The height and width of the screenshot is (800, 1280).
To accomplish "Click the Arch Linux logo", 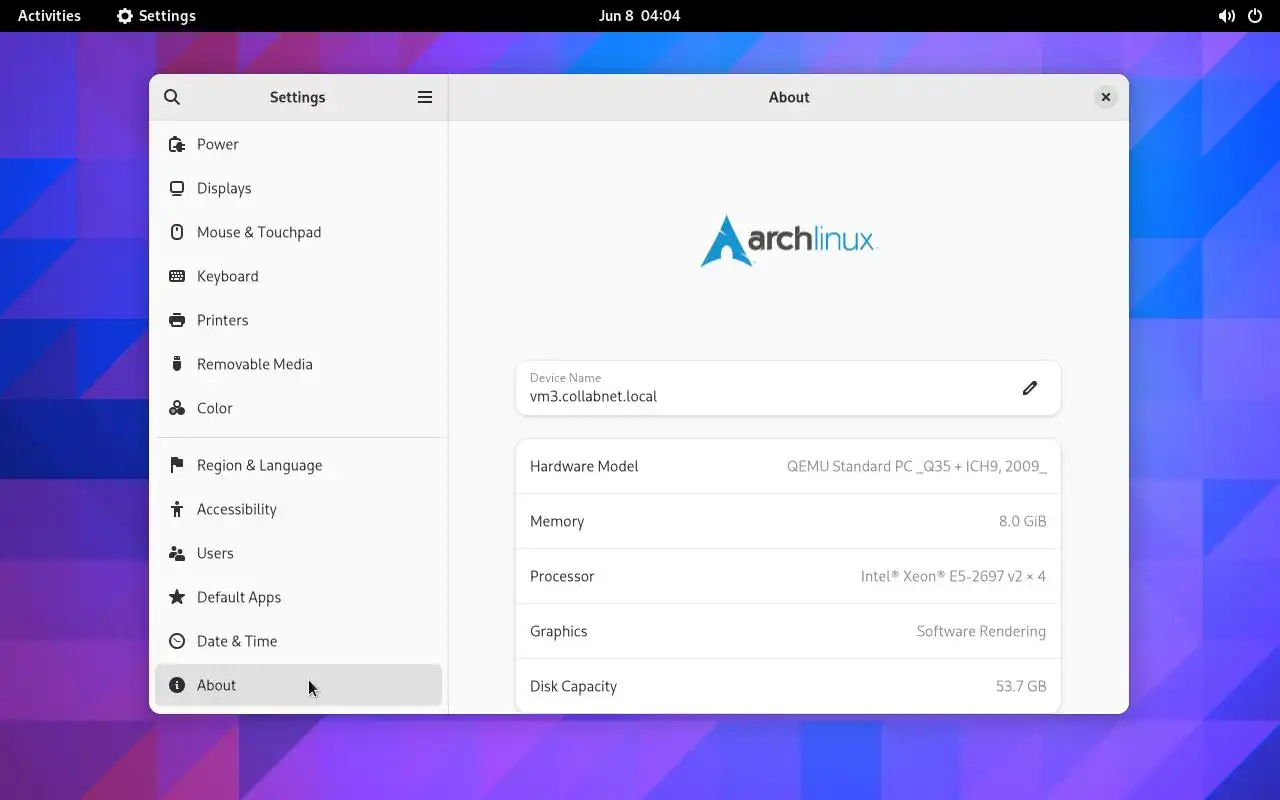I will click(789, 240).
